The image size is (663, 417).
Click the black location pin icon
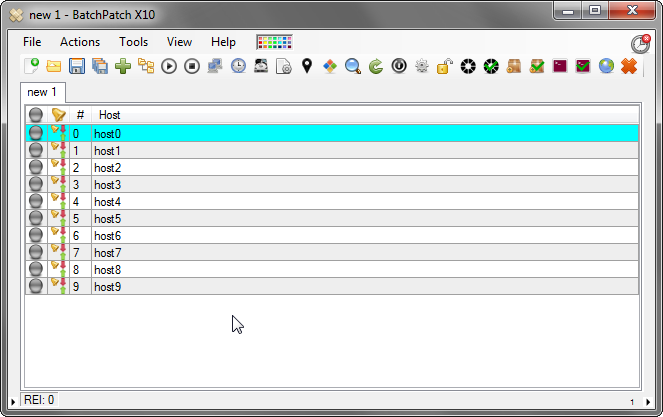coord(307,66)
